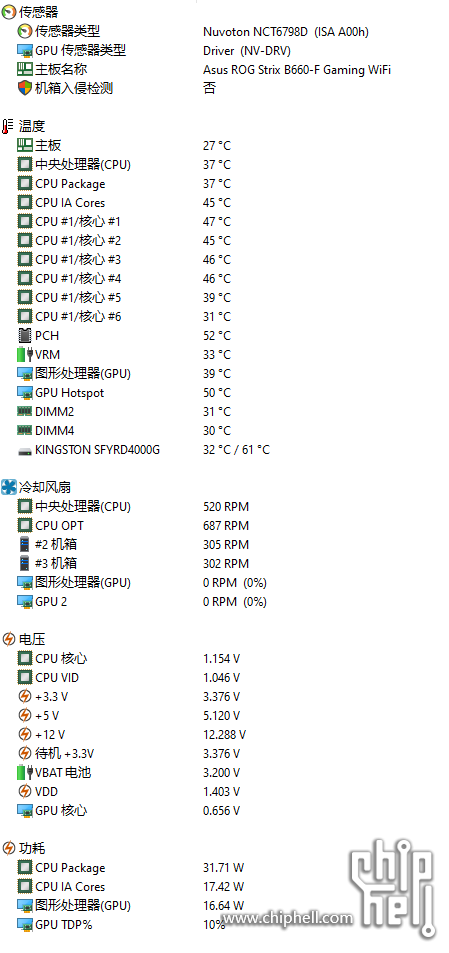The width and height of the screenshot is (449, 953).
Task: Click the memory module icon beside DIMM2
Action: coord(25,411)
